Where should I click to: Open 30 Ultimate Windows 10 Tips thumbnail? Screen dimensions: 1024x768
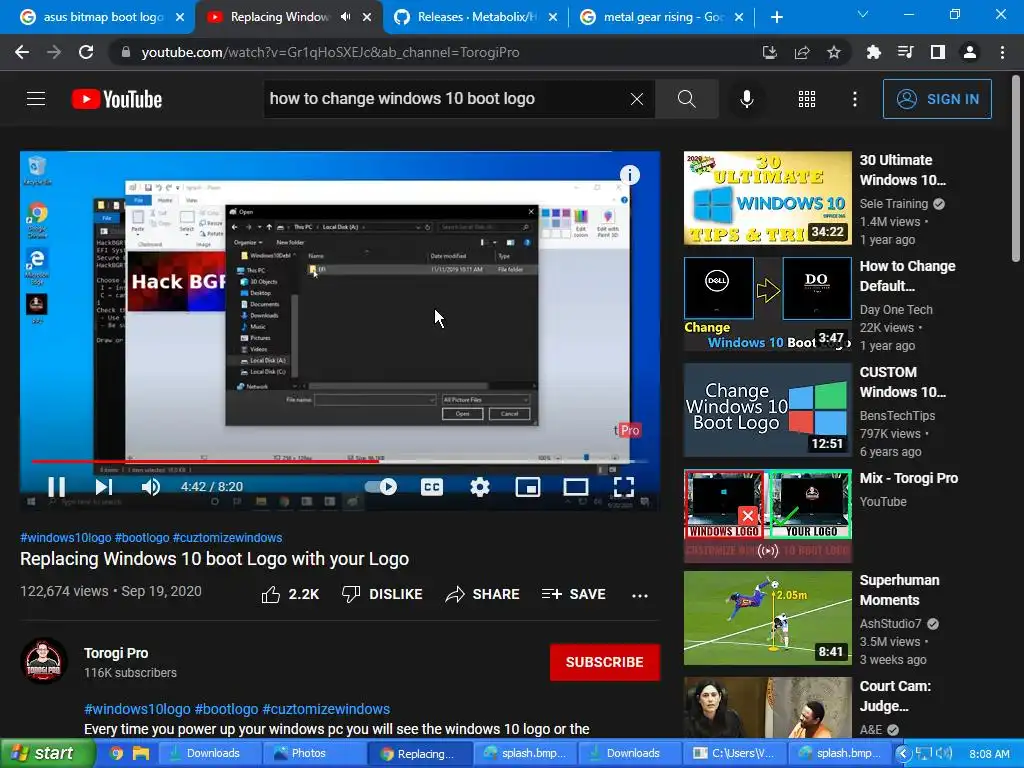[x=767, y=198]
